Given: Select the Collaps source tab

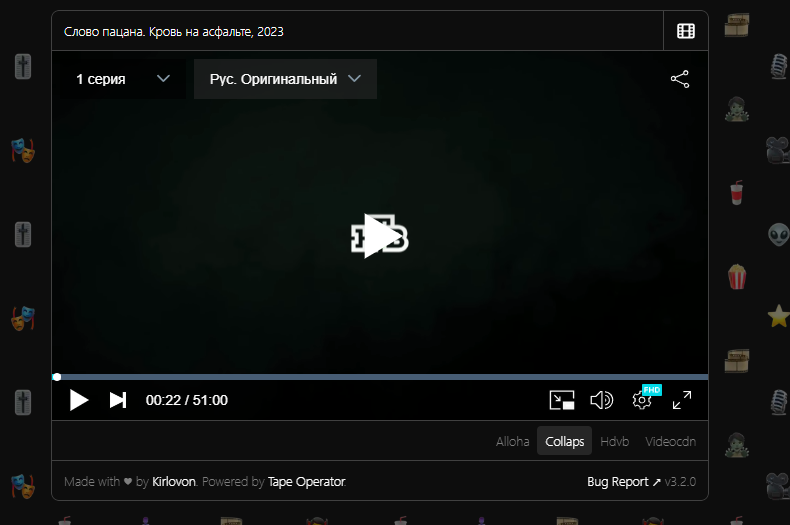Looking at the screenshot, I should [564, 441].
